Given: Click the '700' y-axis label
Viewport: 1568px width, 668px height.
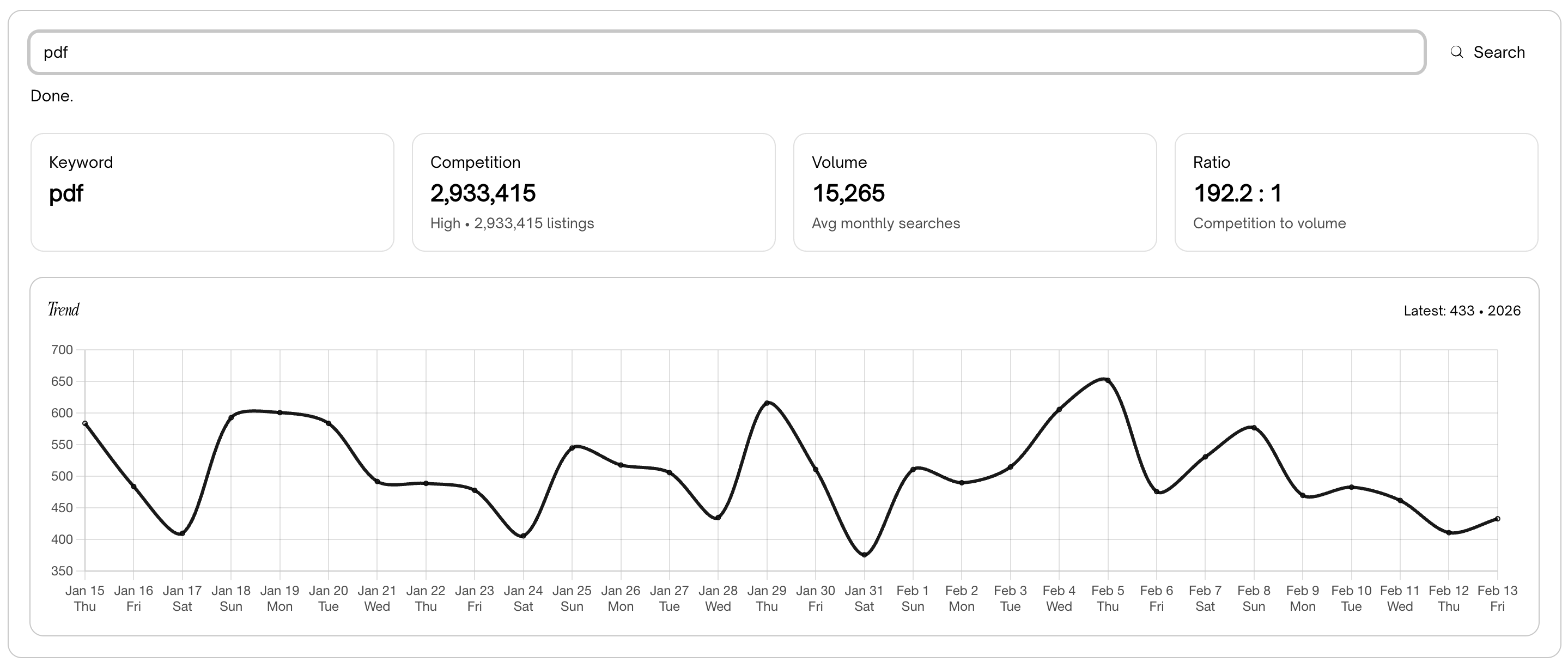Looking at the screenshot, I should coord(64,350).
